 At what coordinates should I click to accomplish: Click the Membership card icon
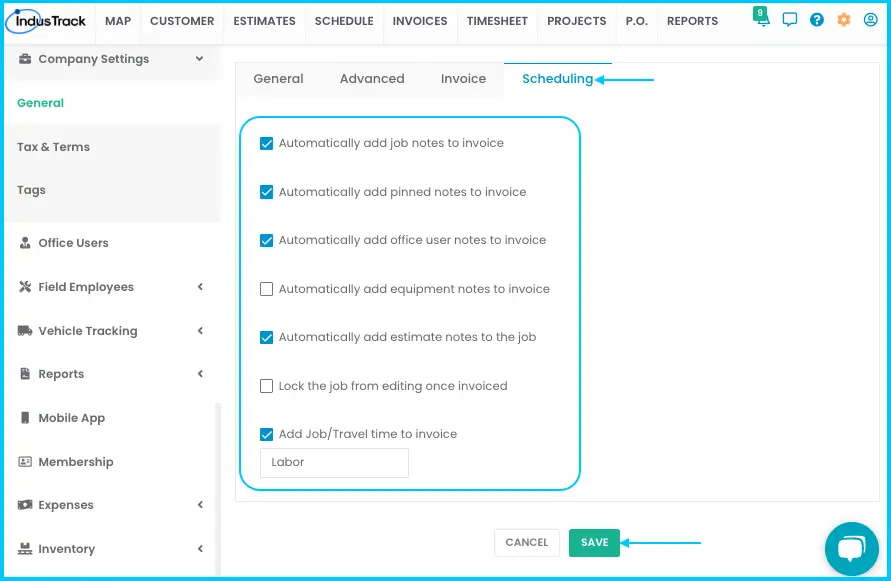(x=25, y=462)
